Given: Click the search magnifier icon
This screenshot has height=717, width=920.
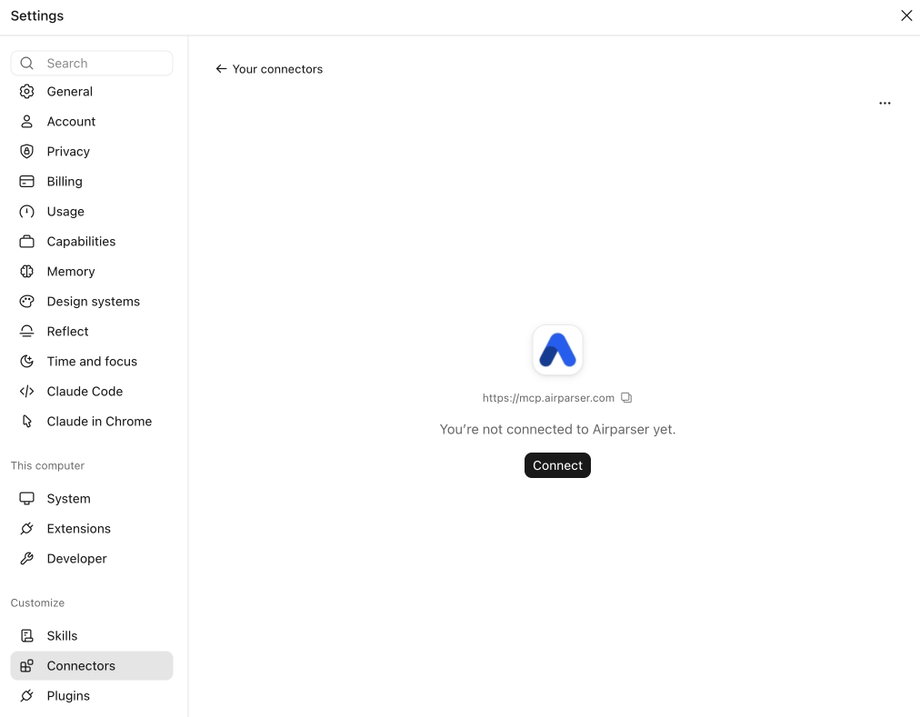Looking at the screenshot, I should coord(26,63).
